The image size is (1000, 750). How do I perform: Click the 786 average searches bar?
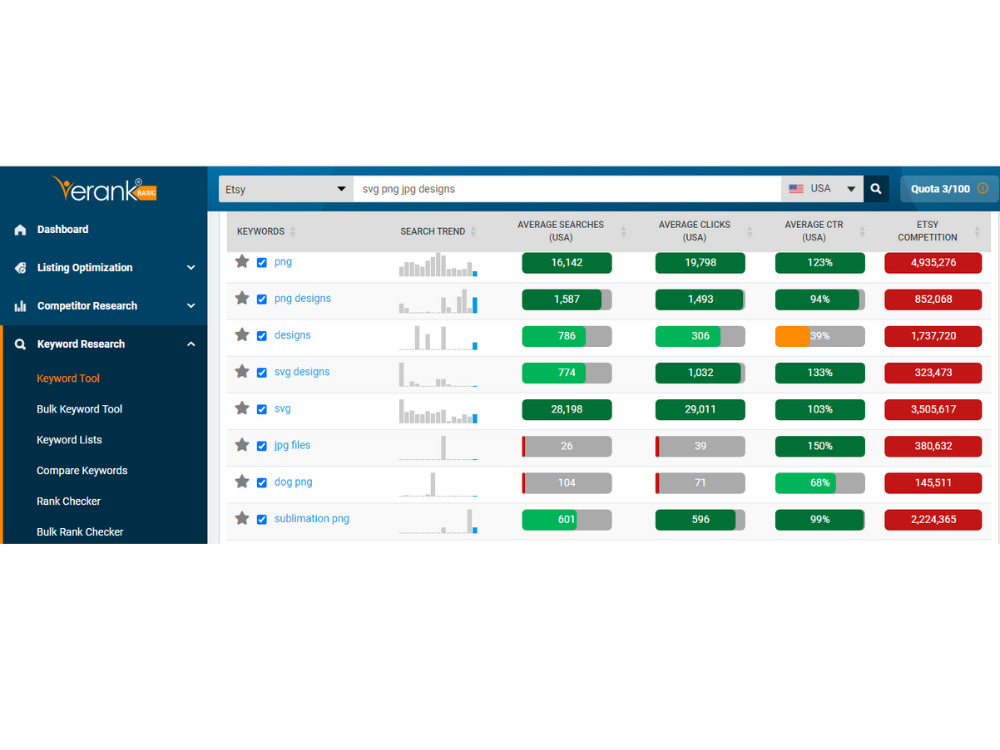(x=566, y=336)
